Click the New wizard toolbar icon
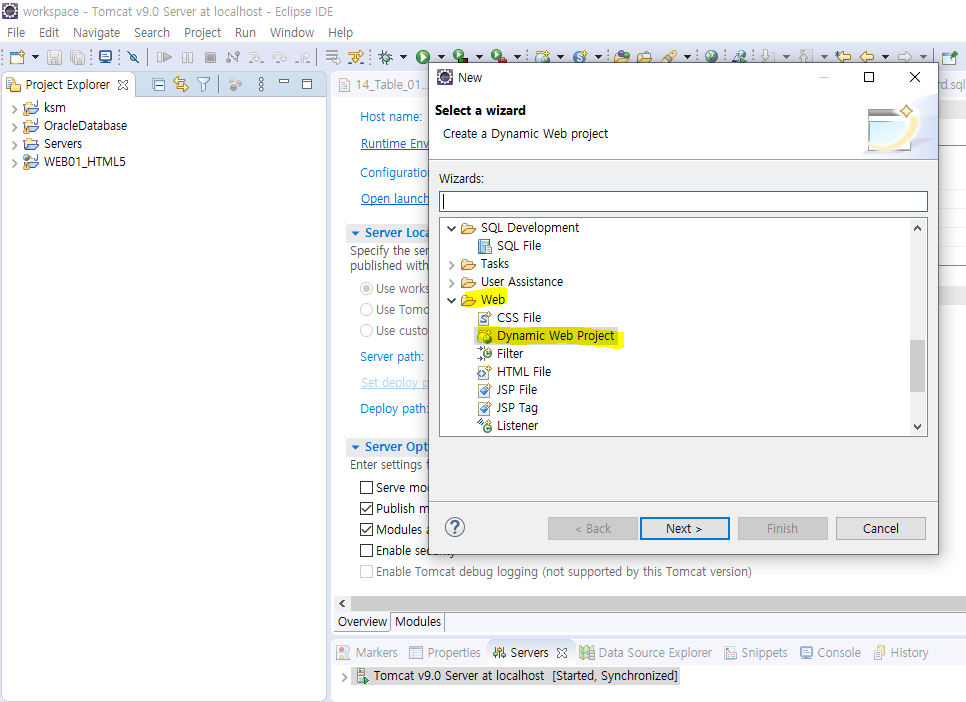The height and width of the screenshot is (702, 966). pyautogui.click(x=17, y=57)
